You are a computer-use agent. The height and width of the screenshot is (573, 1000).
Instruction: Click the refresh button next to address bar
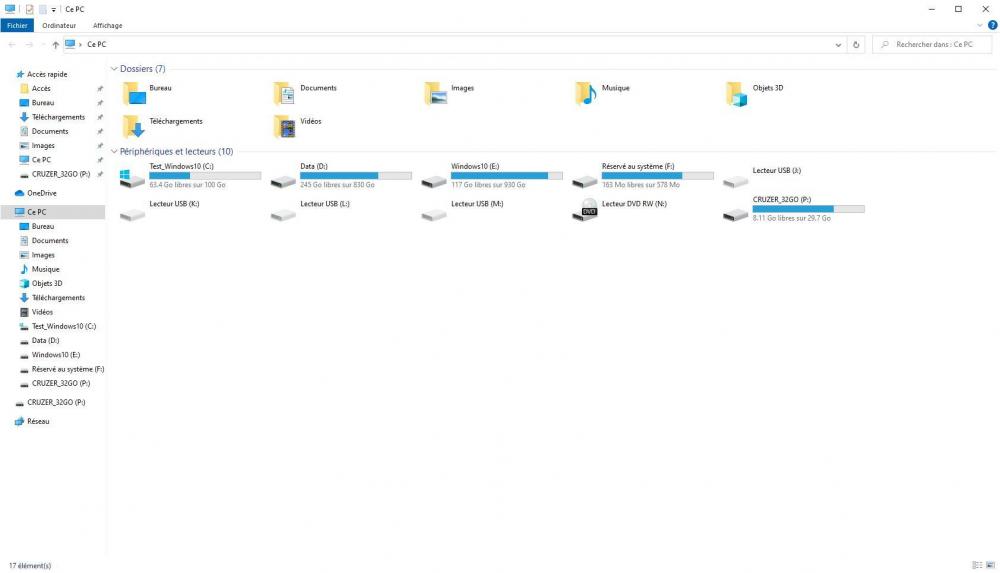click(856, 45)
